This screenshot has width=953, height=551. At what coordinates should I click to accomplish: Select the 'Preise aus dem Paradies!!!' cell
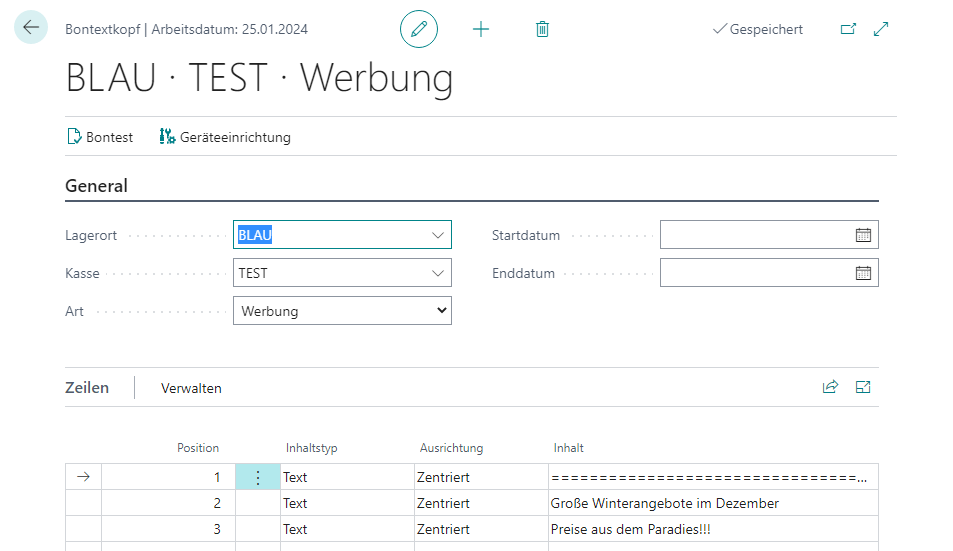pos(630,529)
